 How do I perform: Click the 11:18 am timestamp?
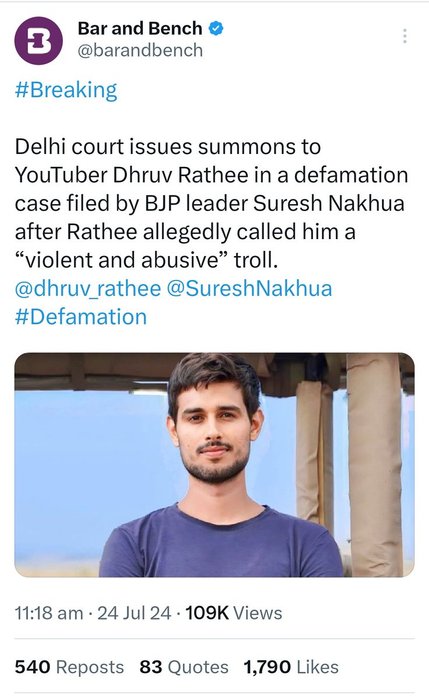pos(49,613)
